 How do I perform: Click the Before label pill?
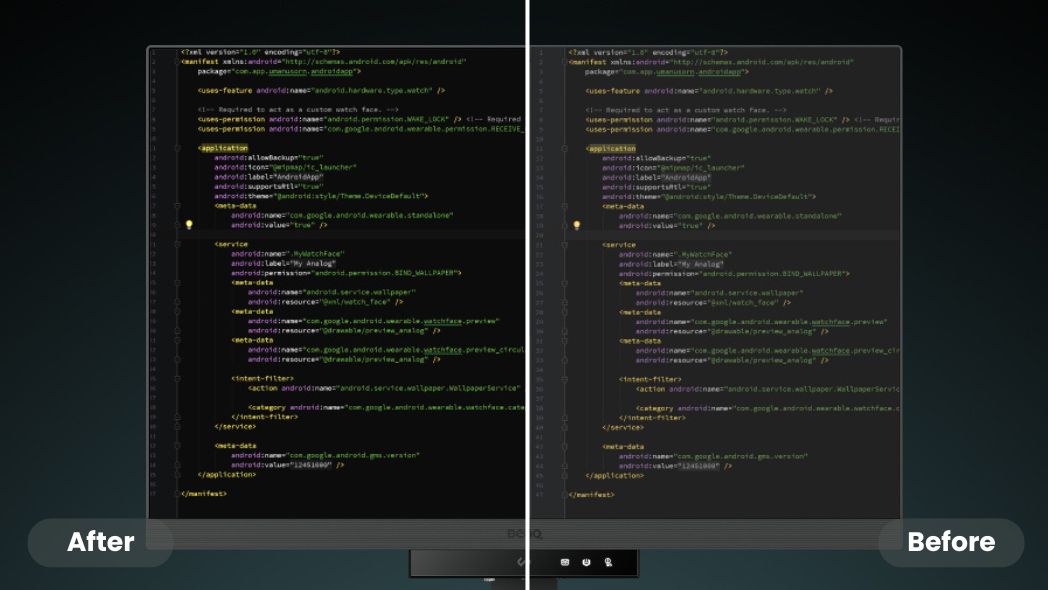coord(951,542)
